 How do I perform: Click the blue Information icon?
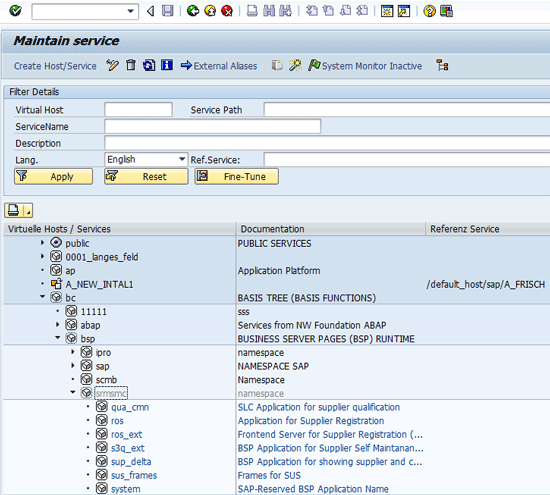point(167,65)
